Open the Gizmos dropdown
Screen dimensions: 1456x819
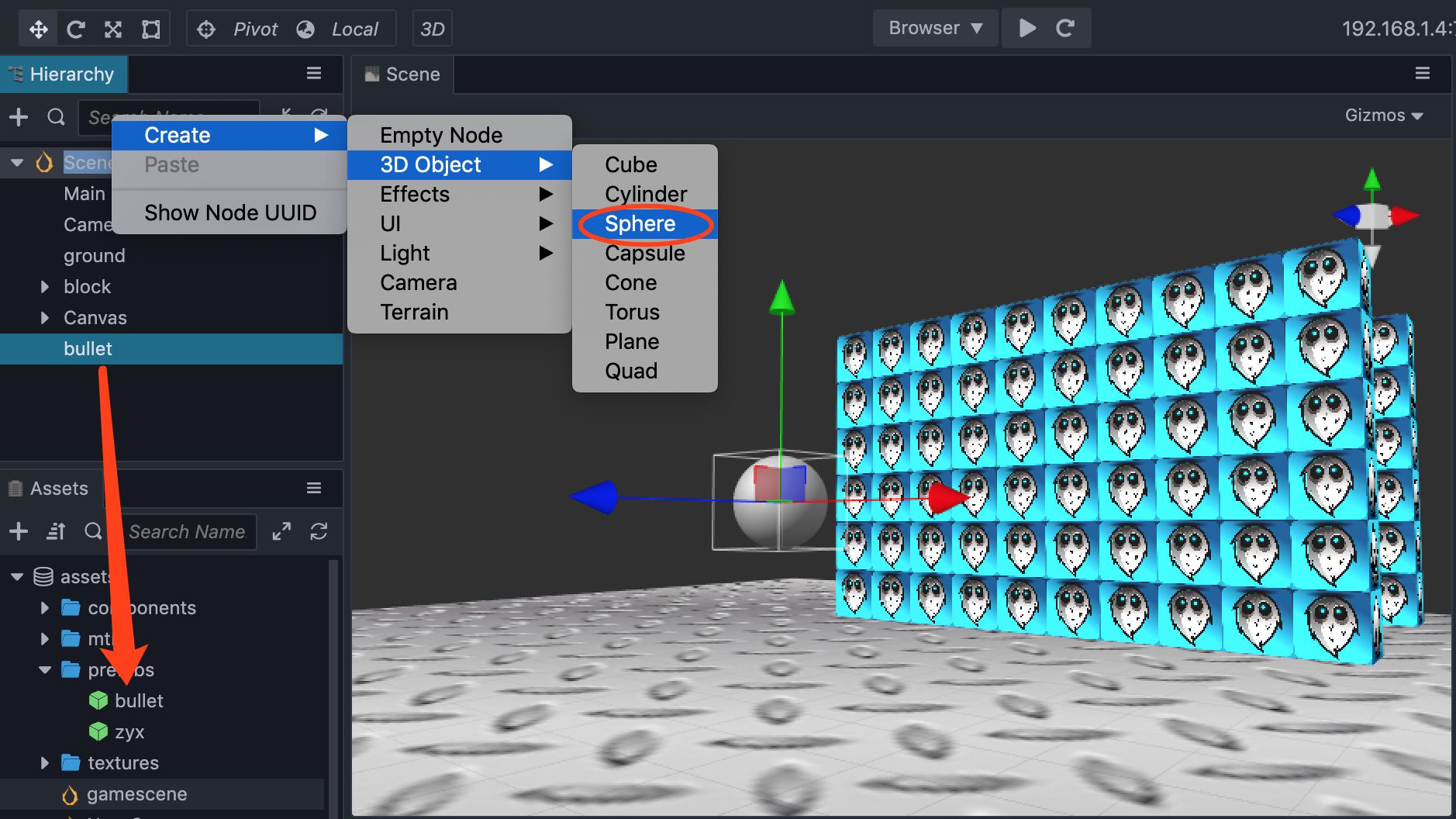click(x=1385, y=115)
